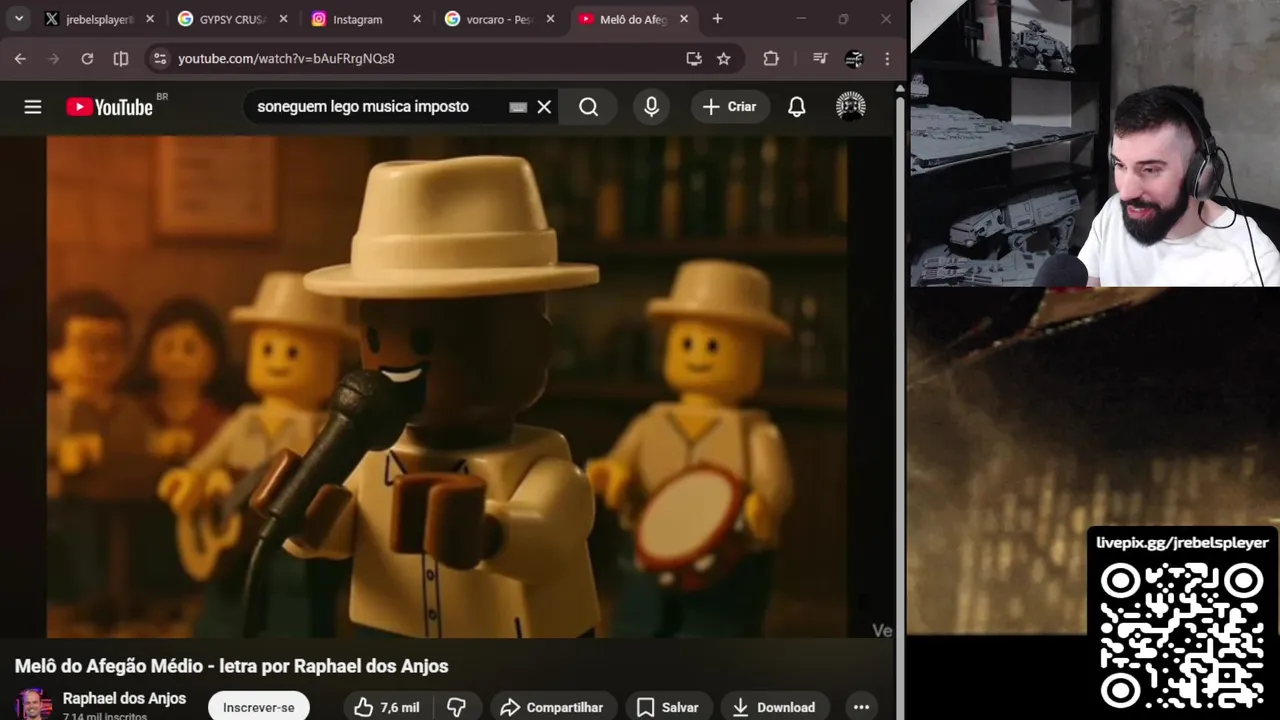Clear the YouTube search query

click(544, 107)
